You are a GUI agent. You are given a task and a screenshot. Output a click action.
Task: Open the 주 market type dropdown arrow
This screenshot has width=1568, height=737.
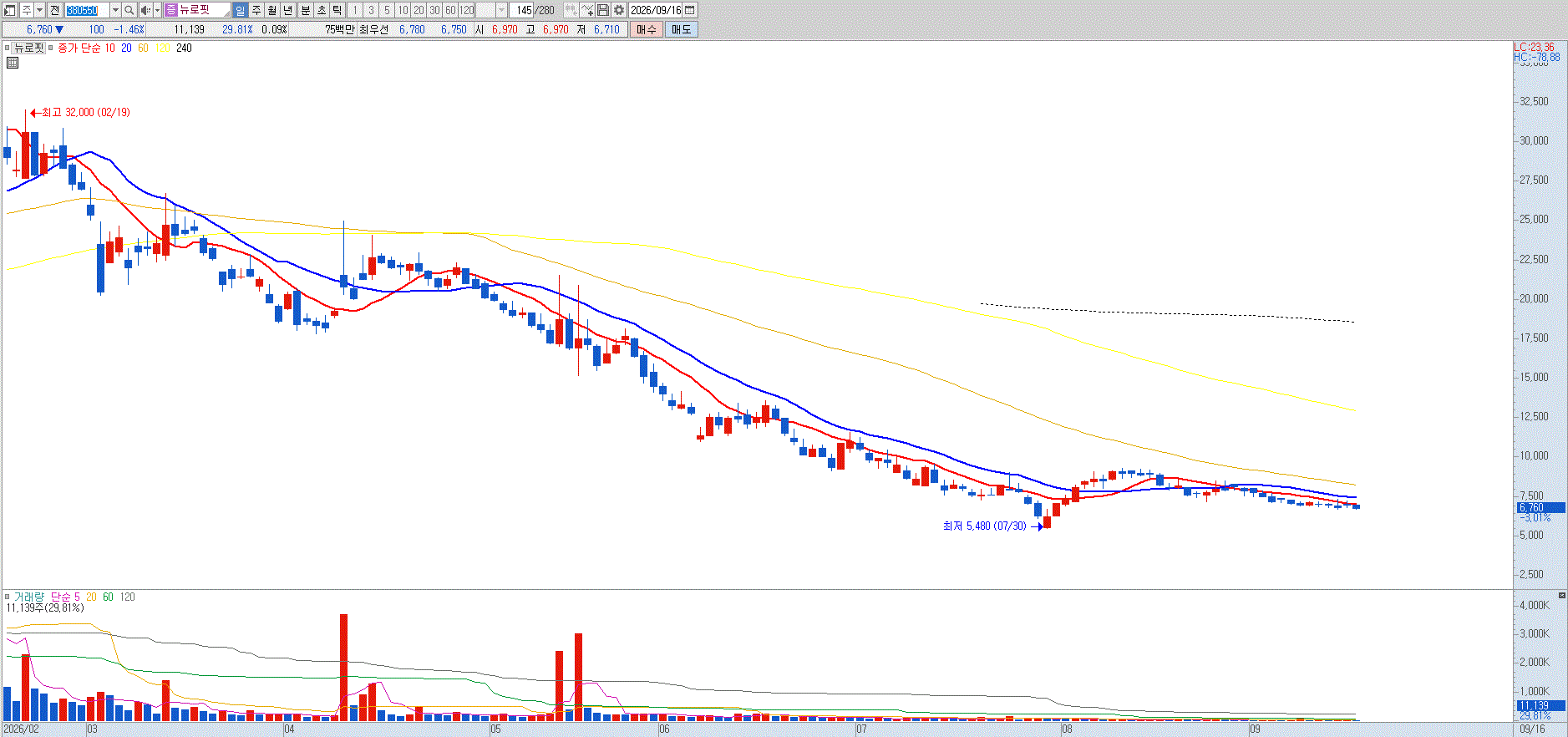click(39, 10)
